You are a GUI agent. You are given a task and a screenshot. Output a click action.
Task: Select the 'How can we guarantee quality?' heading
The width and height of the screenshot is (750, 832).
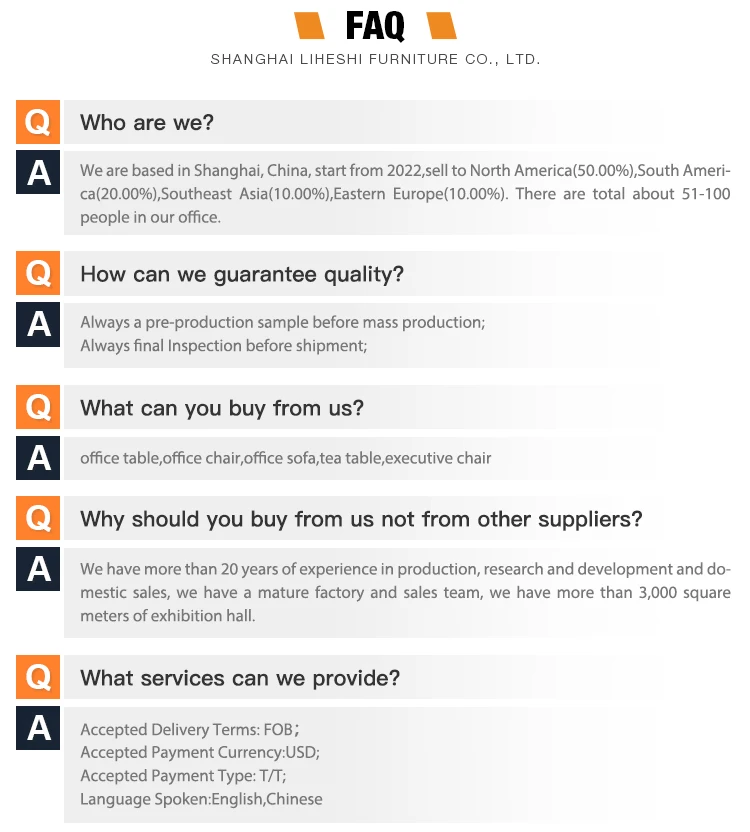click(x=242, y=275)
